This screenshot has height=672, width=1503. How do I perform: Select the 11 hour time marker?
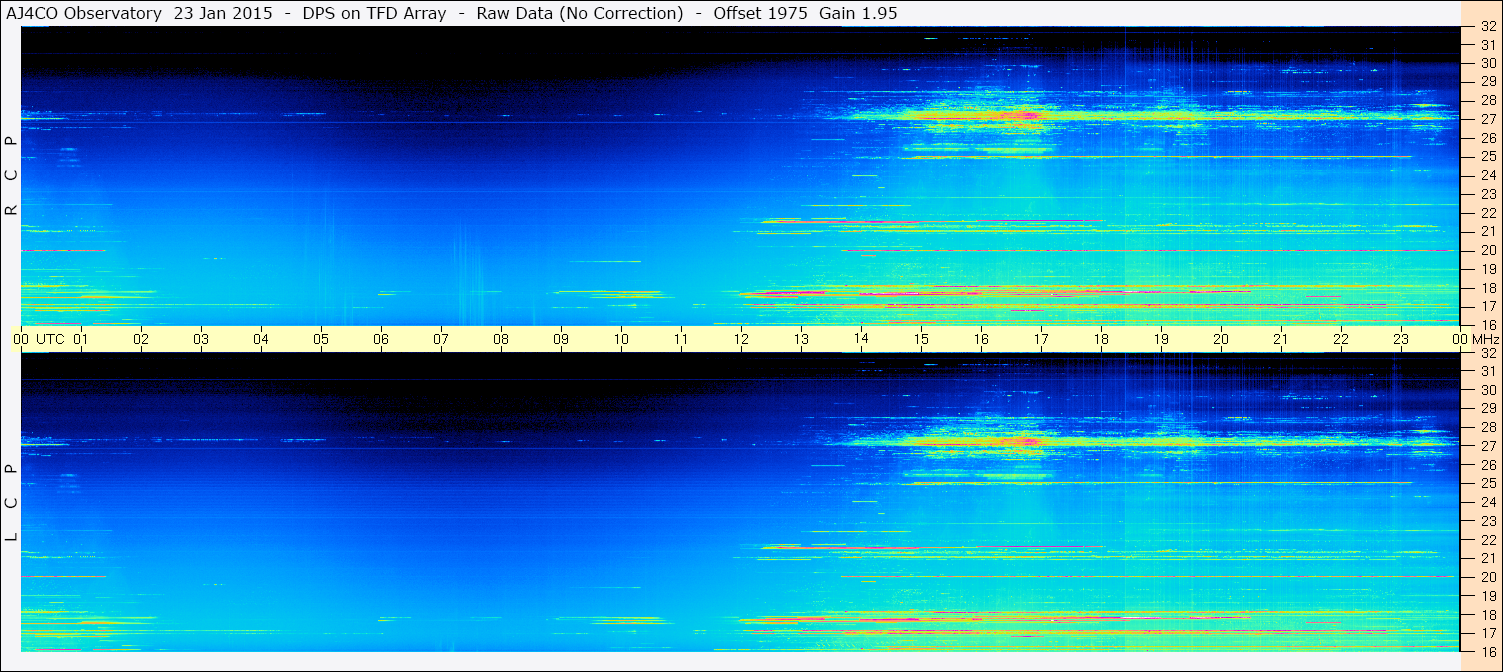tap(681, 339)
